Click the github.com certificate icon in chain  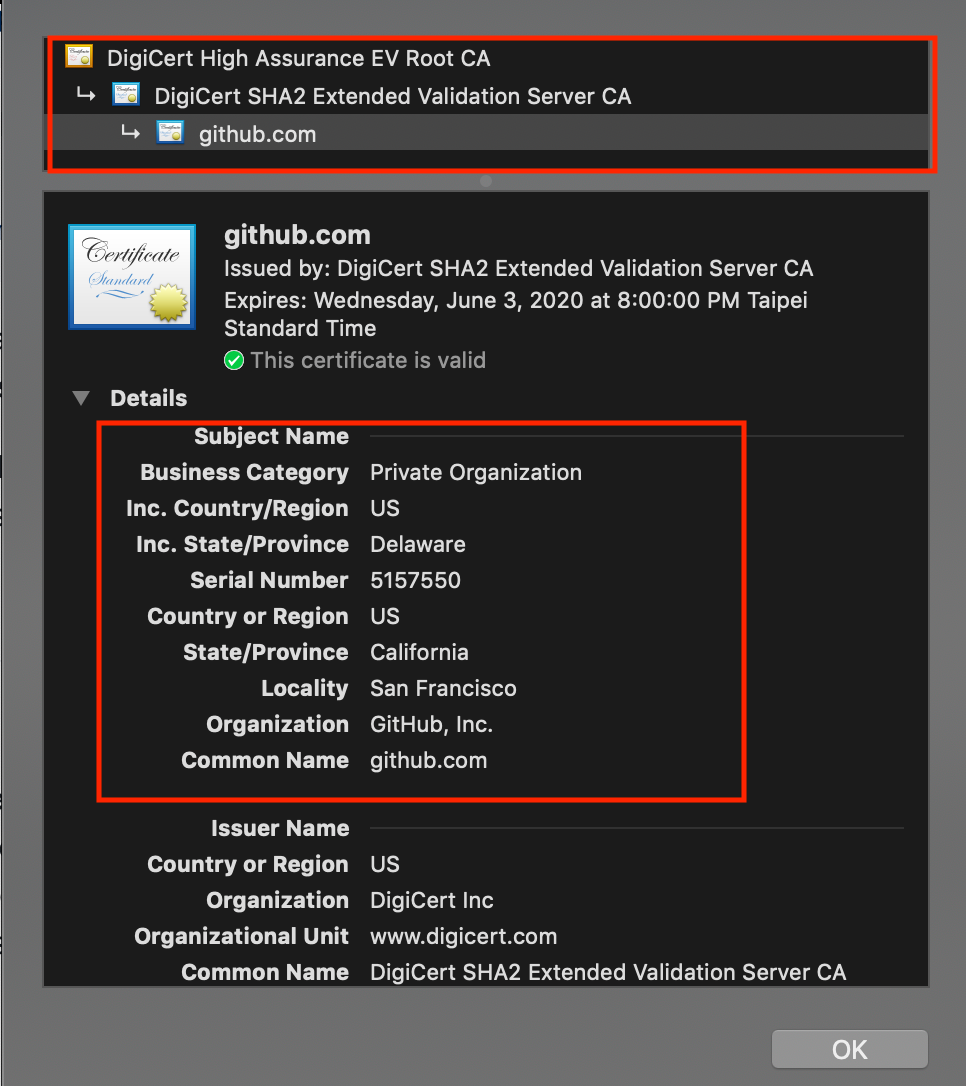tap(170, 132)
